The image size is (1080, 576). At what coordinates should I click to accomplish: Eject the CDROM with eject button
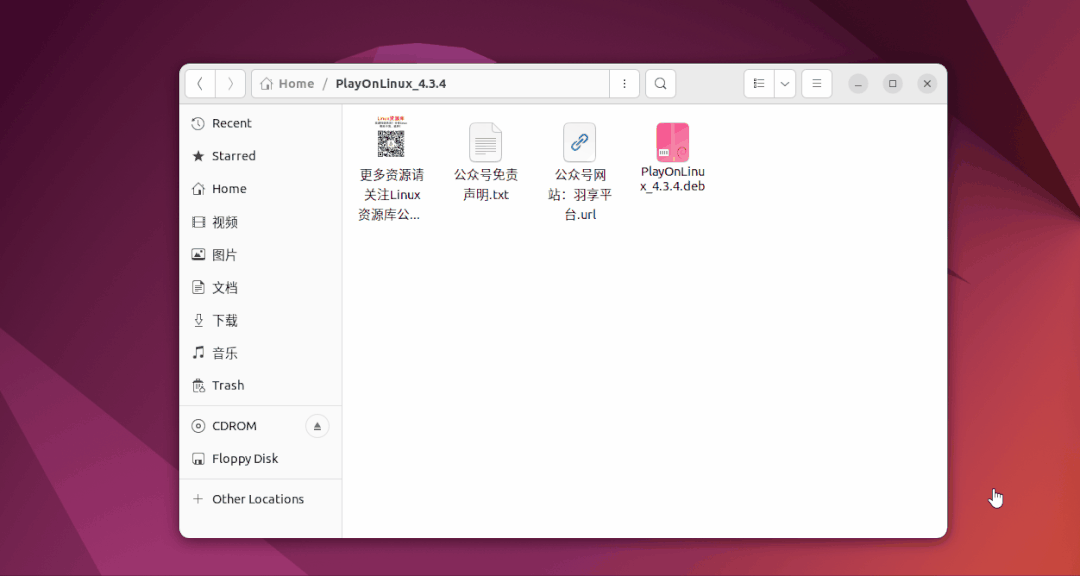pos(318,426)
